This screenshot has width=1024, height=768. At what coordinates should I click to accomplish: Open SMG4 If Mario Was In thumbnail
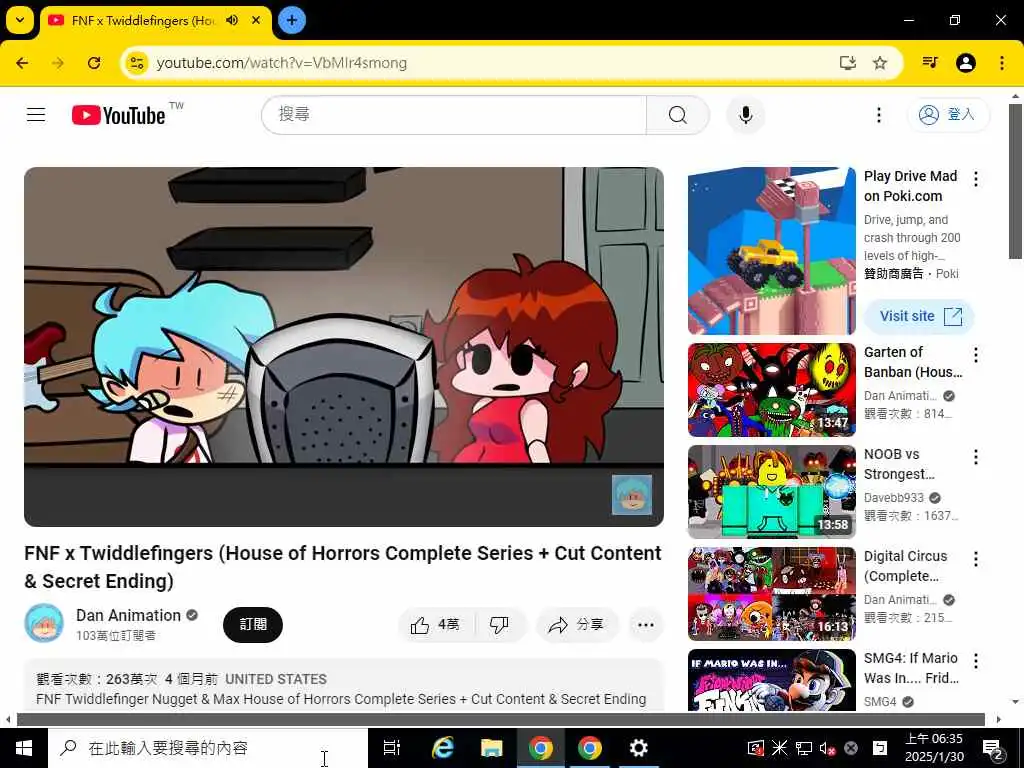(771, 680)
